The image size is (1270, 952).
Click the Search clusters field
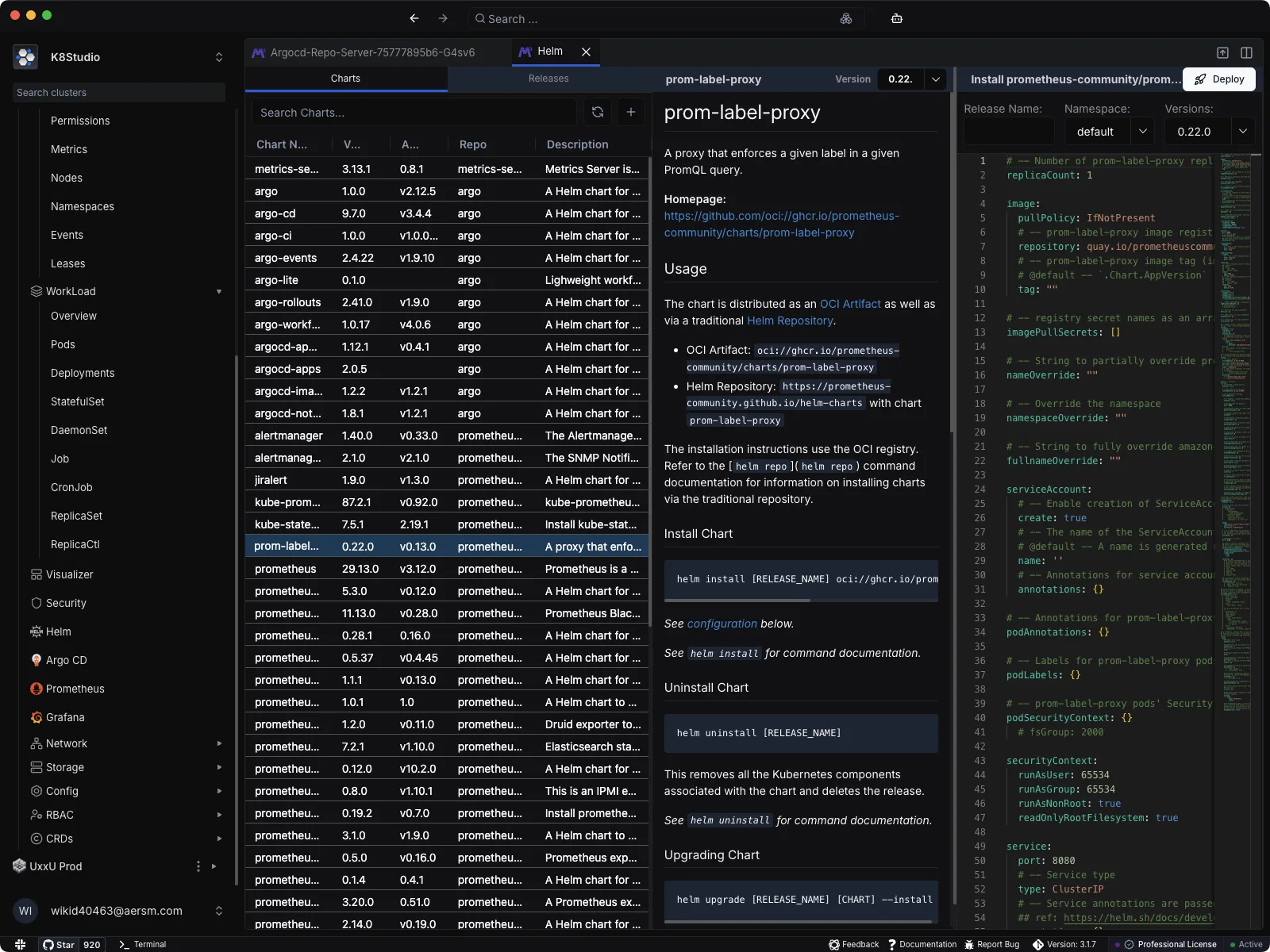[x=119, y=93]
